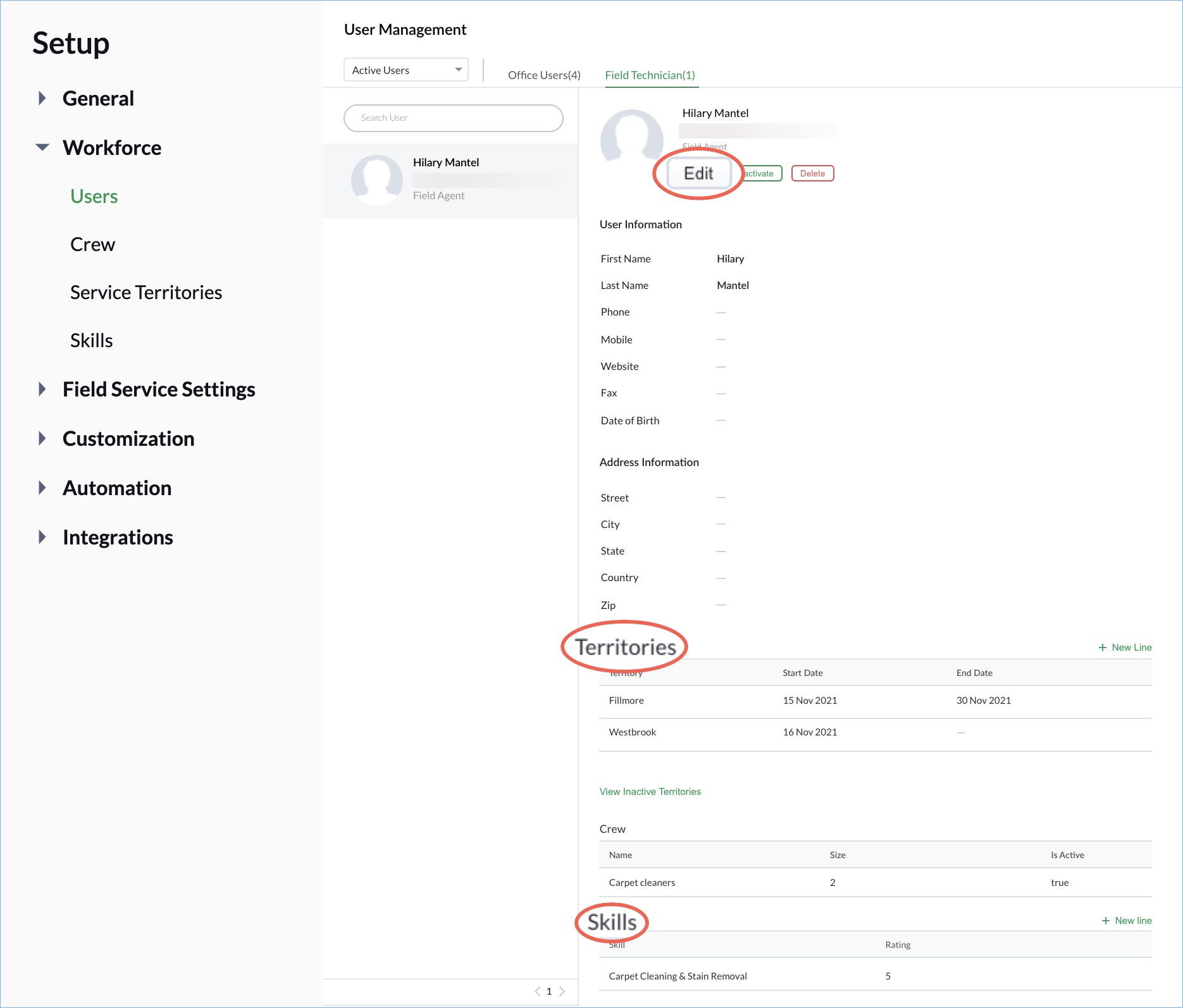Expand the Customization section
Screen dimensions: 1183x1008
tap(42, 438)
